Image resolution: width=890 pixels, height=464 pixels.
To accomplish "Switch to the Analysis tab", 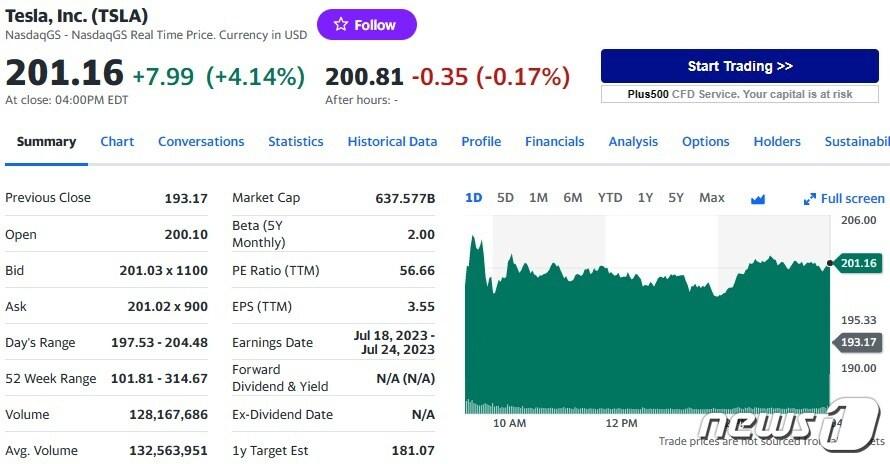I will pyautogui.click(x=633, y=142).
